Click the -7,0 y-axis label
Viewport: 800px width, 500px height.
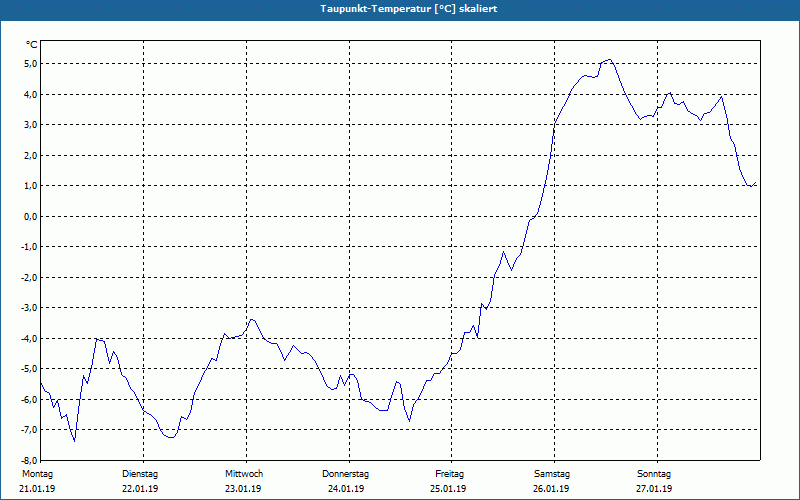point(28,430)
